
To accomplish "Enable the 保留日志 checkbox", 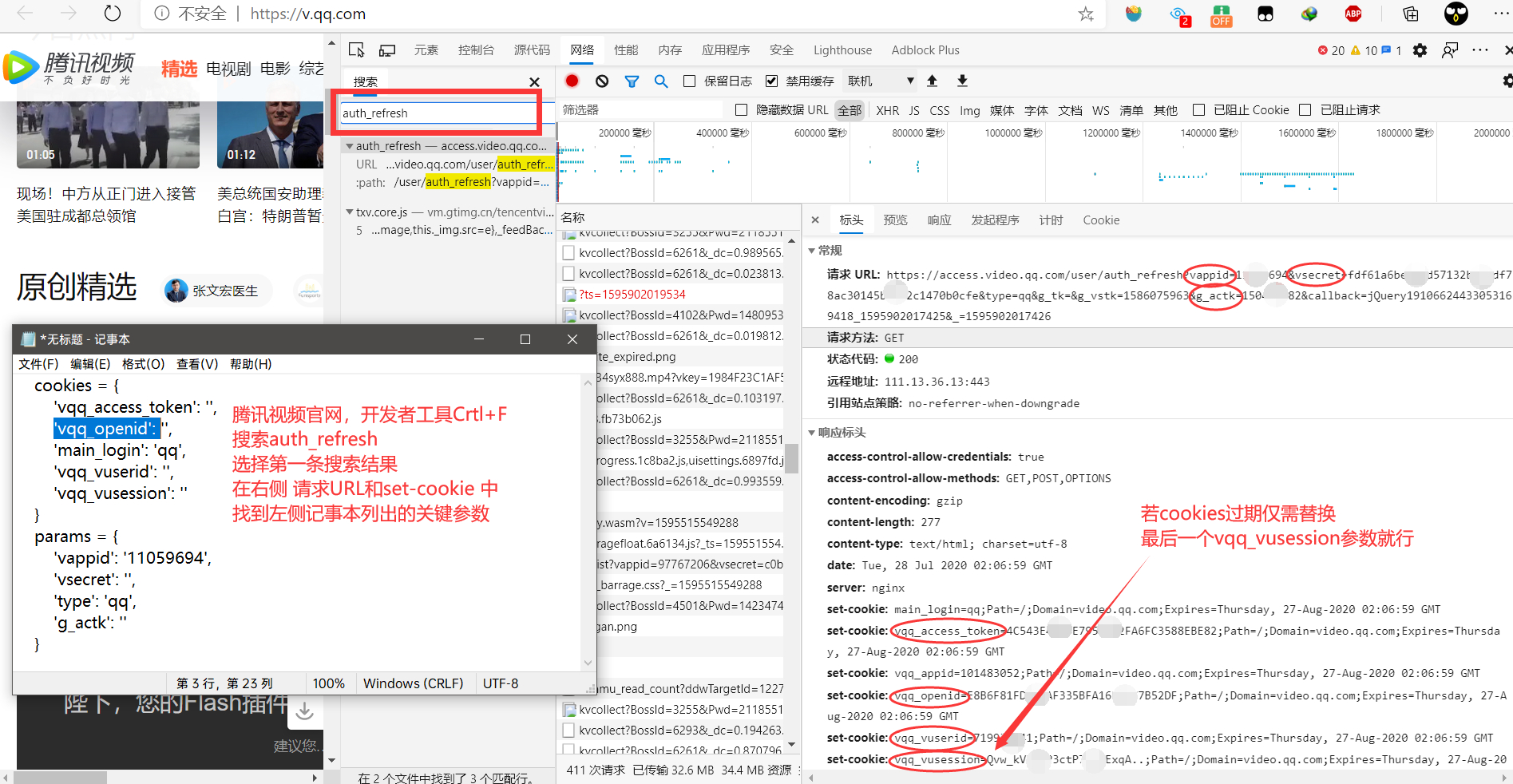I will 690,81.
